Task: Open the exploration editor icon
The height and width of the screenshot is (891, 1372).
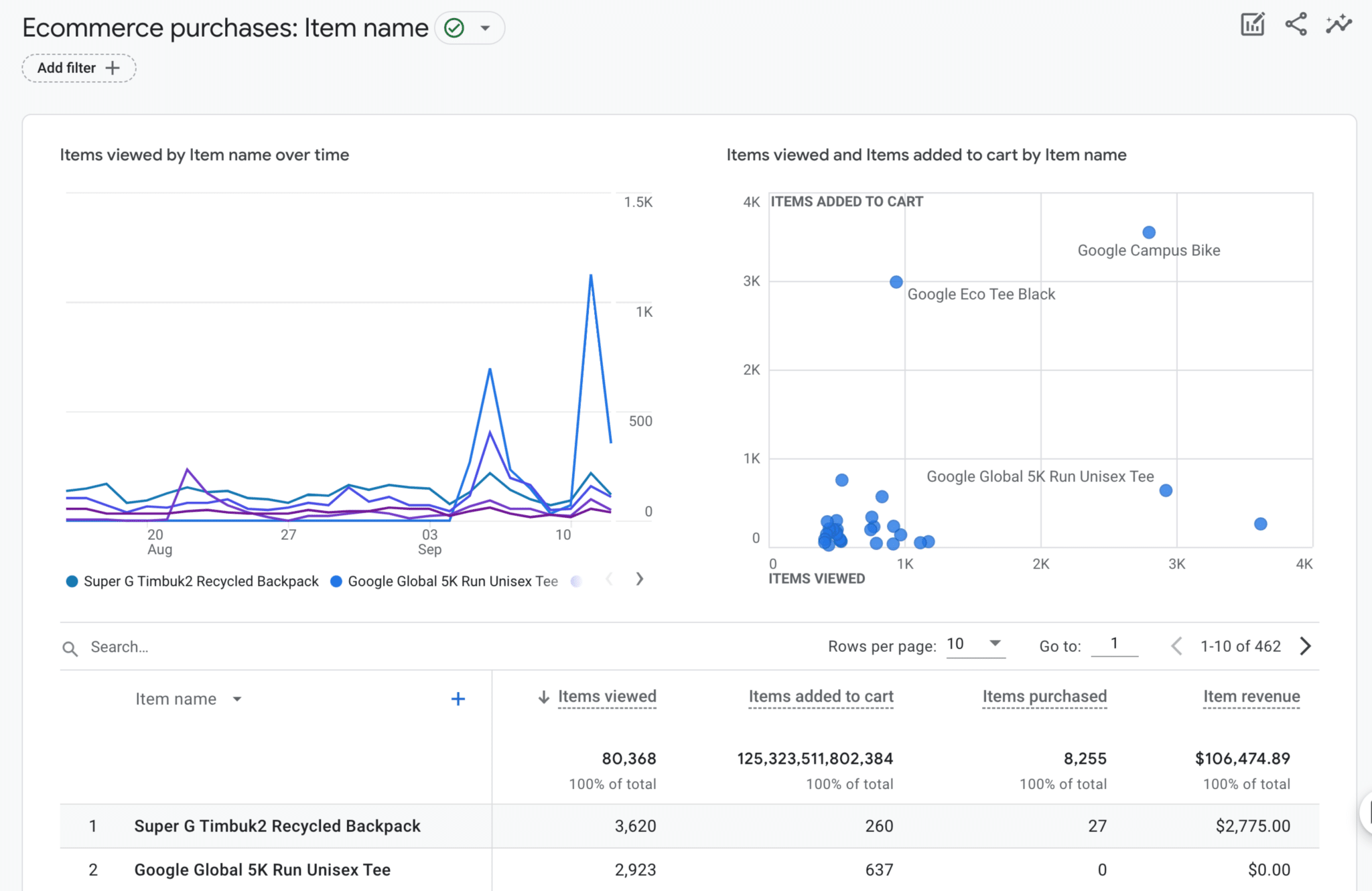Action: point(1253,23)
